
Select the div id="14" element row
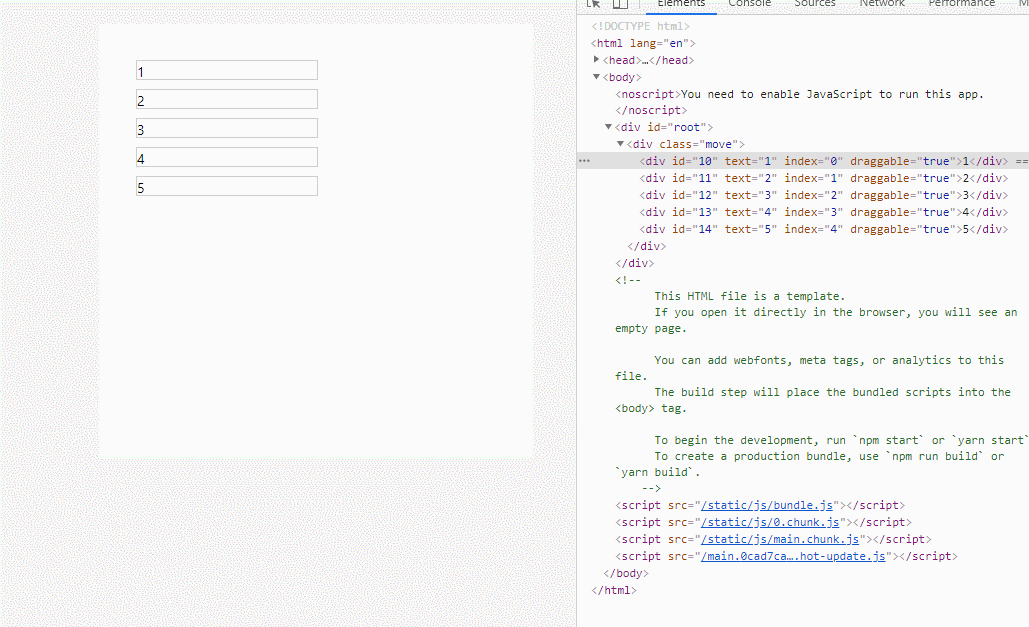(824, 229)
